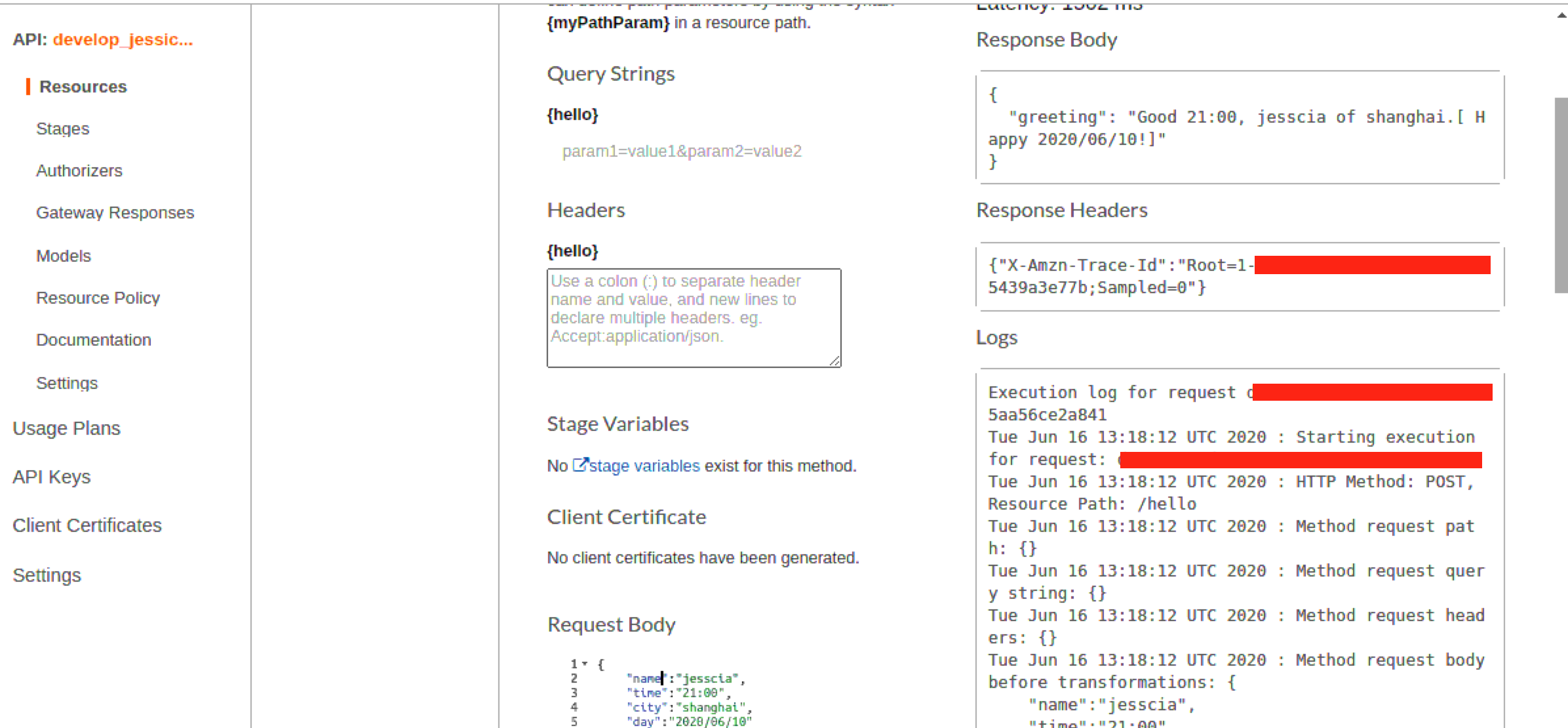This screenshot has width=1568, height=728.
Task: Open API Keys from sidebar
Action: (52, 477)
